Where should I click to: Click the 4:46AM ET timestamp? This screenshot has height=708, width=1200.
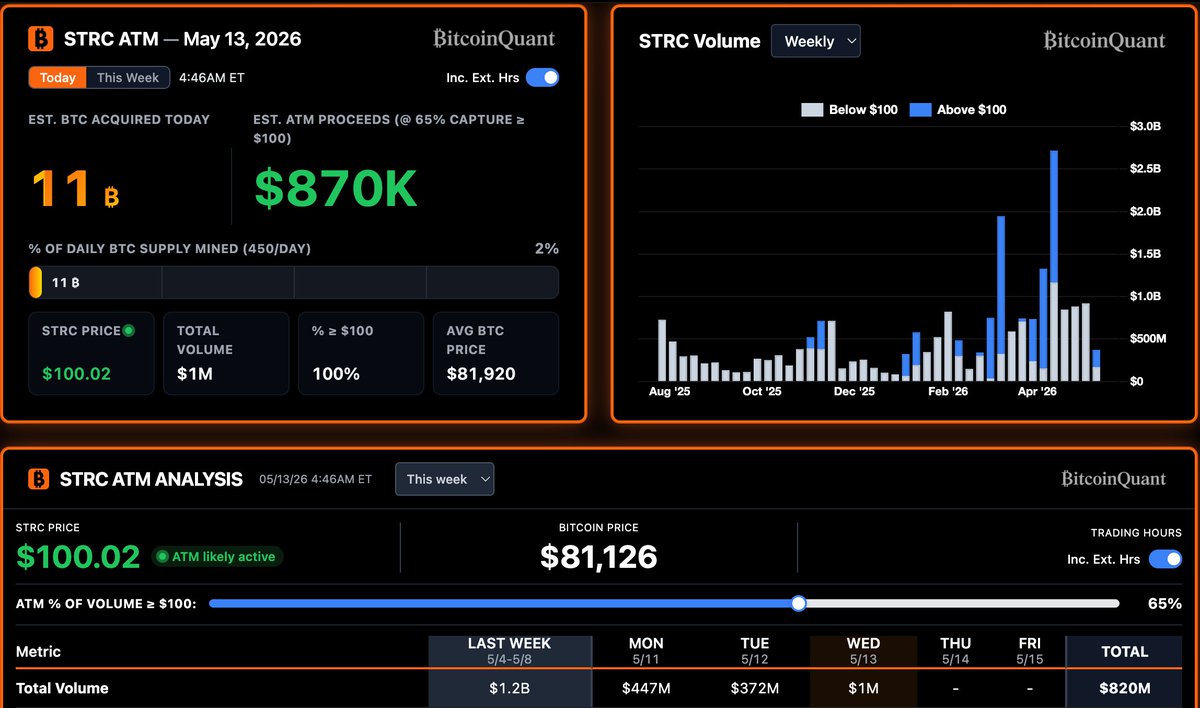point(212,77)
